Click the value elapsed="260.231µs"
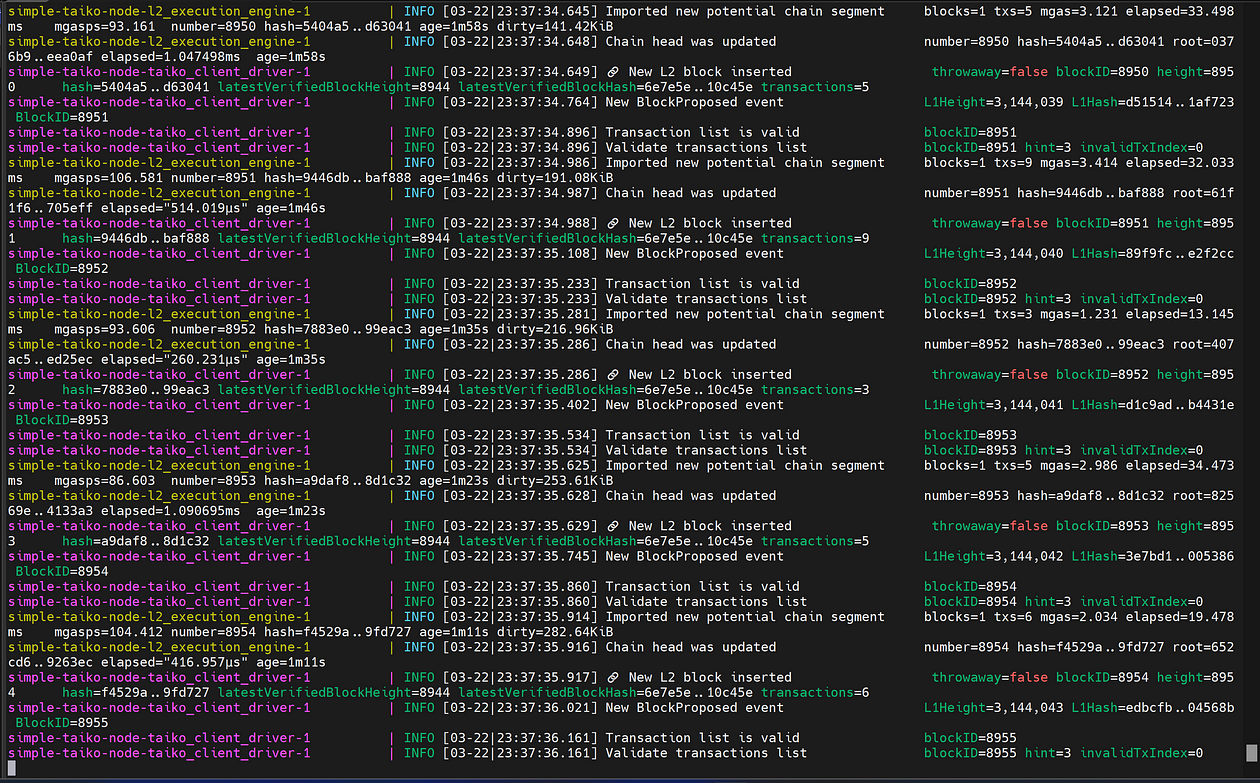Image resolution: width=1260 pixels, height=783 pixels. click(174, 359)
